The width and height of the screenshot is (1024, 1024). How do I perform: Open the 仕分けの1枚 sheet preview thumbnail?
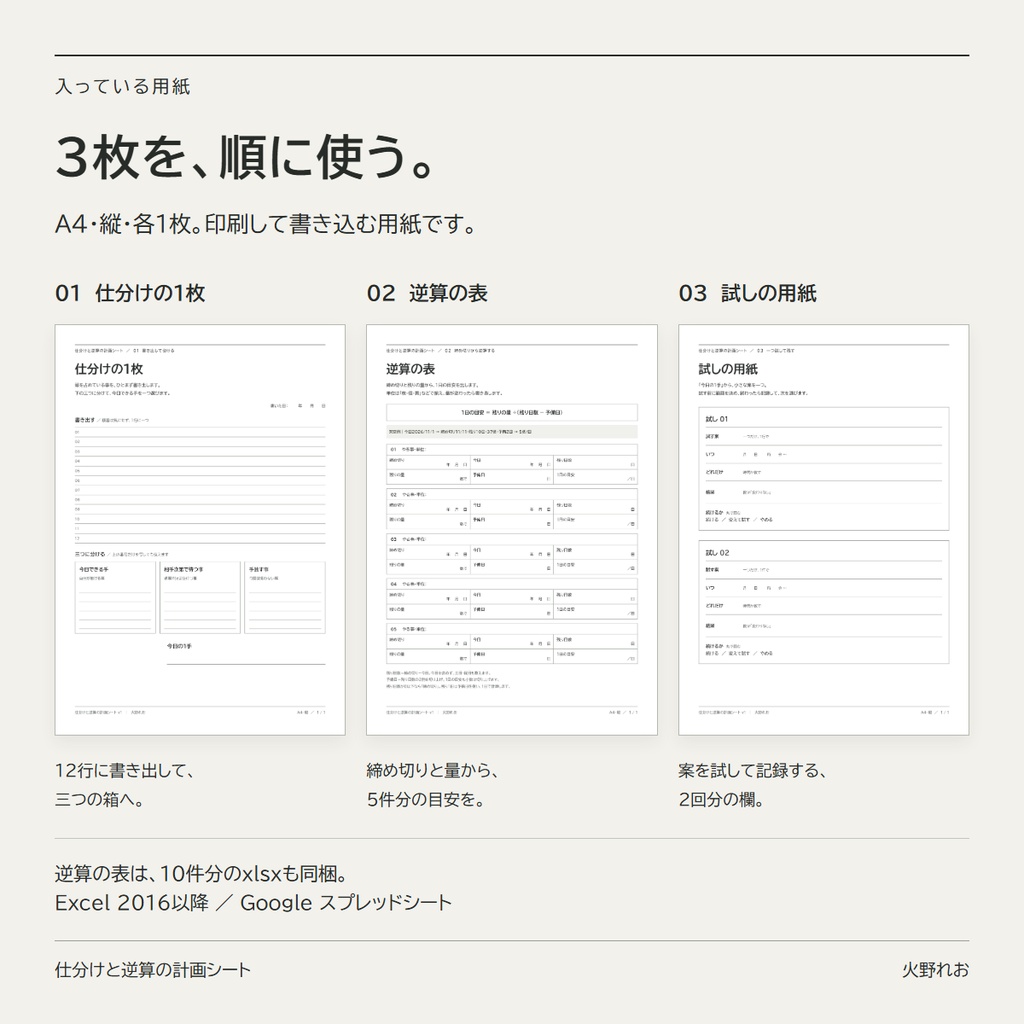pyautogui.click(x=200, y=530)
